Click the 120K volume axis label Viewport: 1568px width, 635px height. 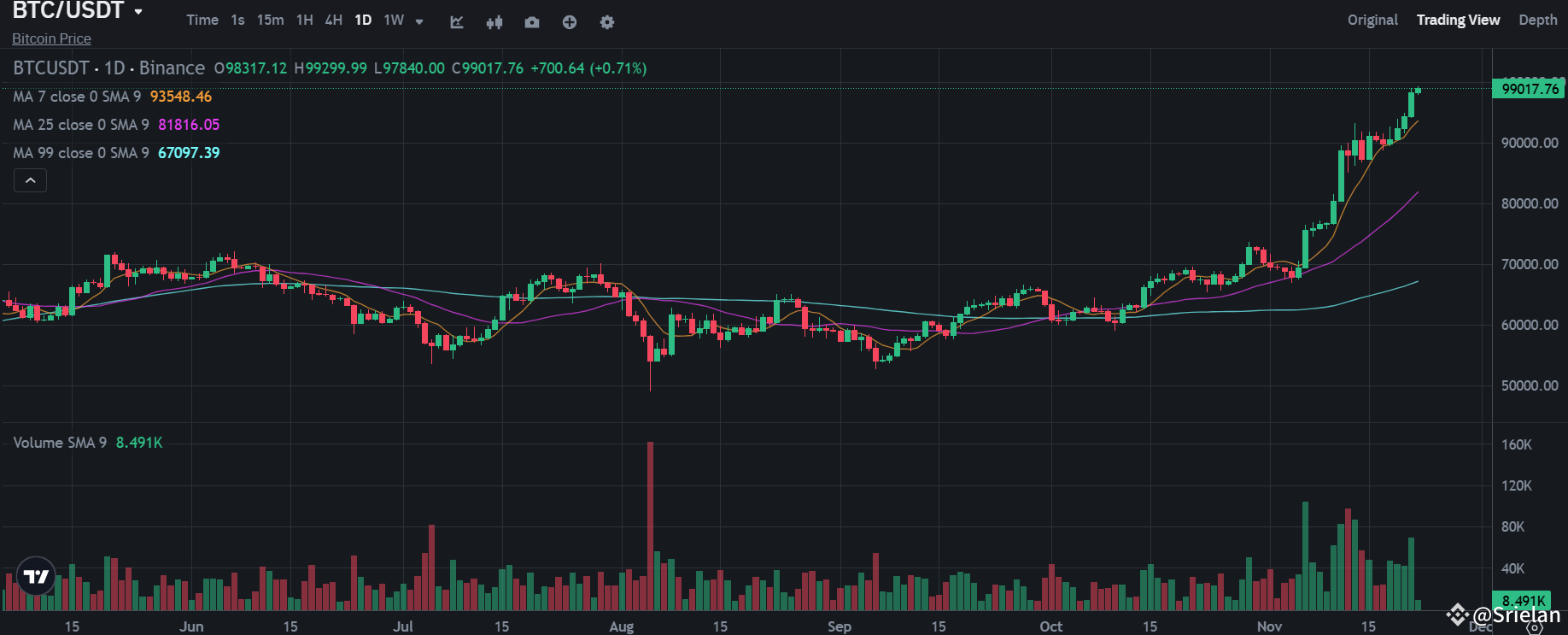1517,485
